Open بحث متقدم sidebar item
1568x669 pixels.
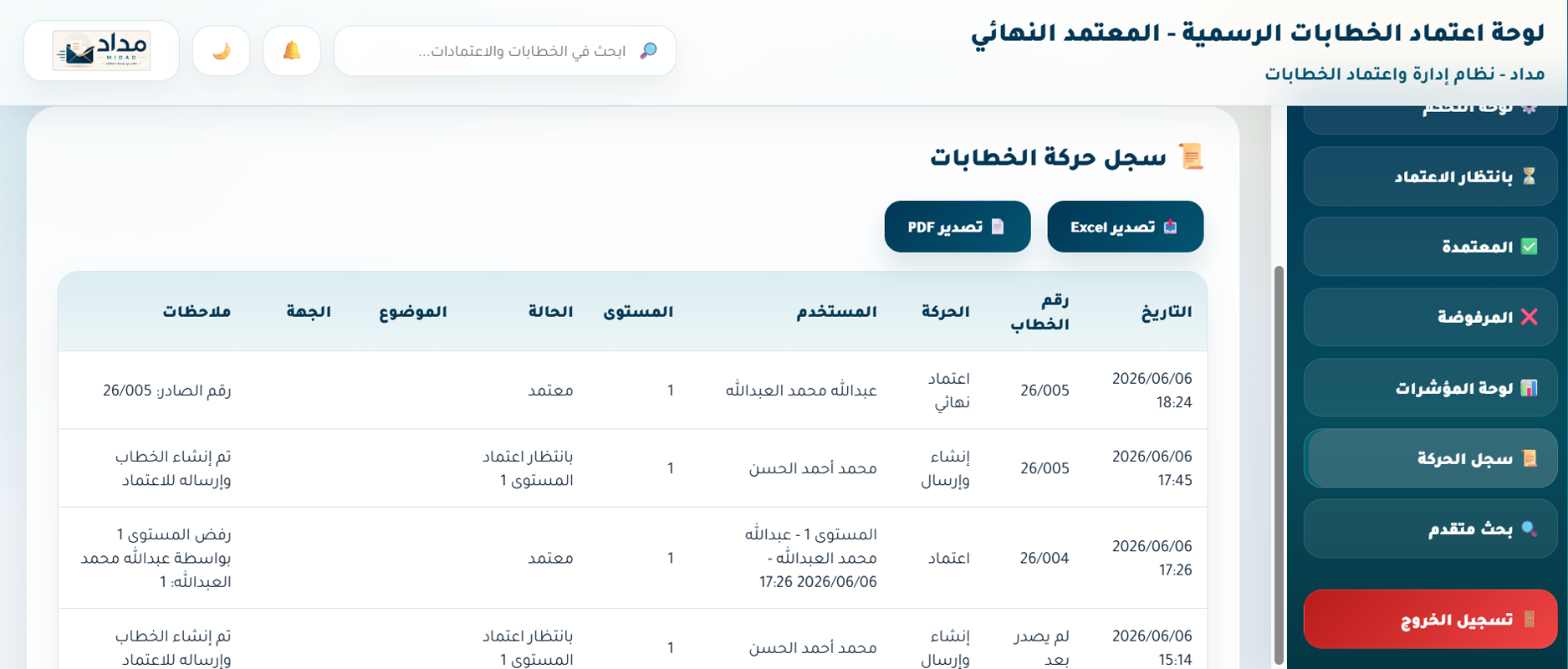point(1430,529)
